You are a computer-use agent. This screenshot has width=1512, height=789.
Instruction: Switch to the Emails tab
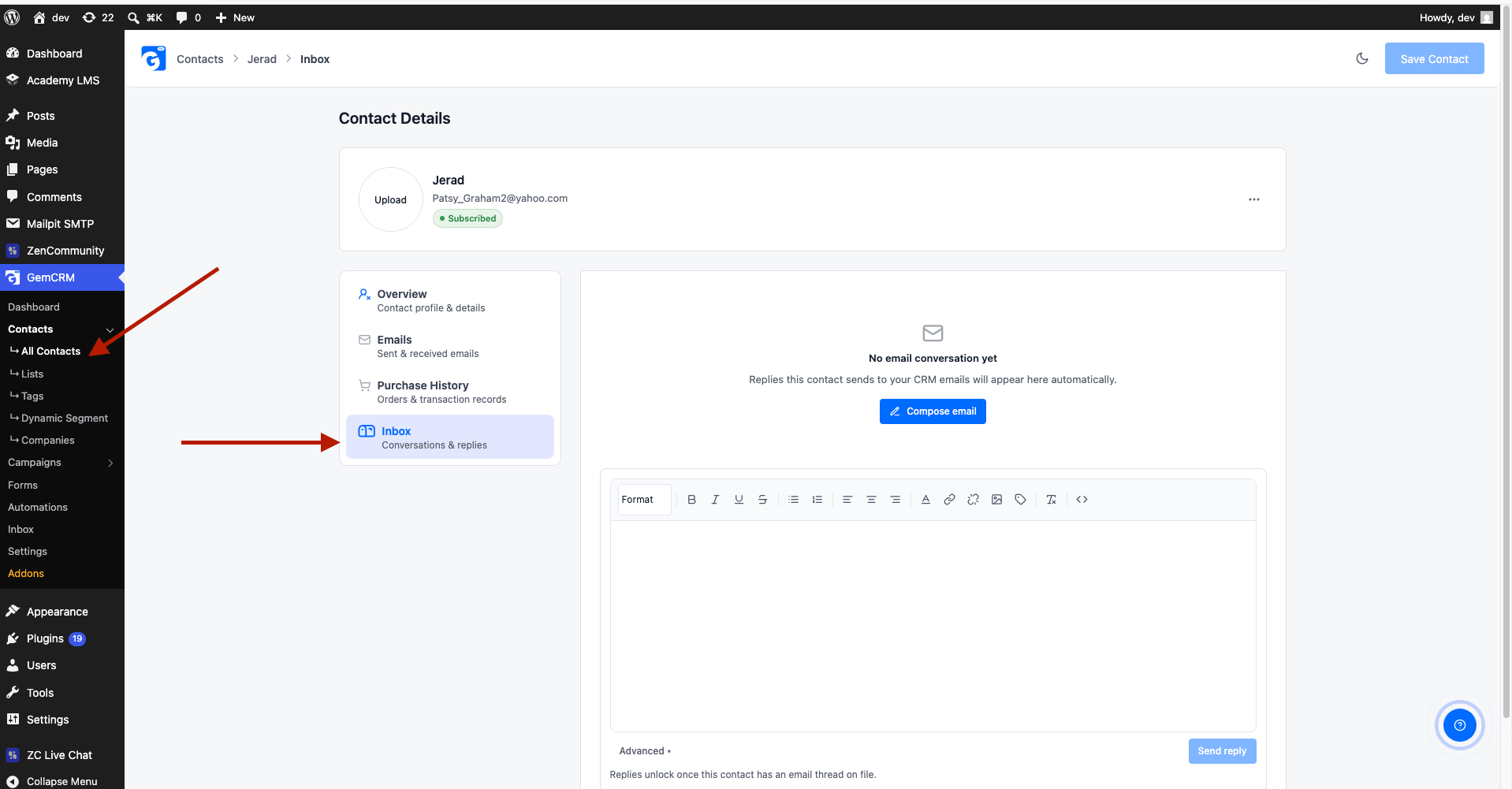(x=450, y=346)
